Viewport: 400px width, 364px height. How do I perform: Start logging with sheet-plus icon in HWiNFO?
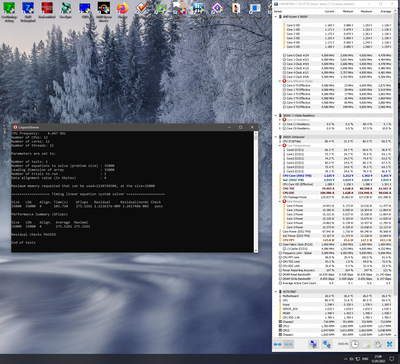coord(366,344)
